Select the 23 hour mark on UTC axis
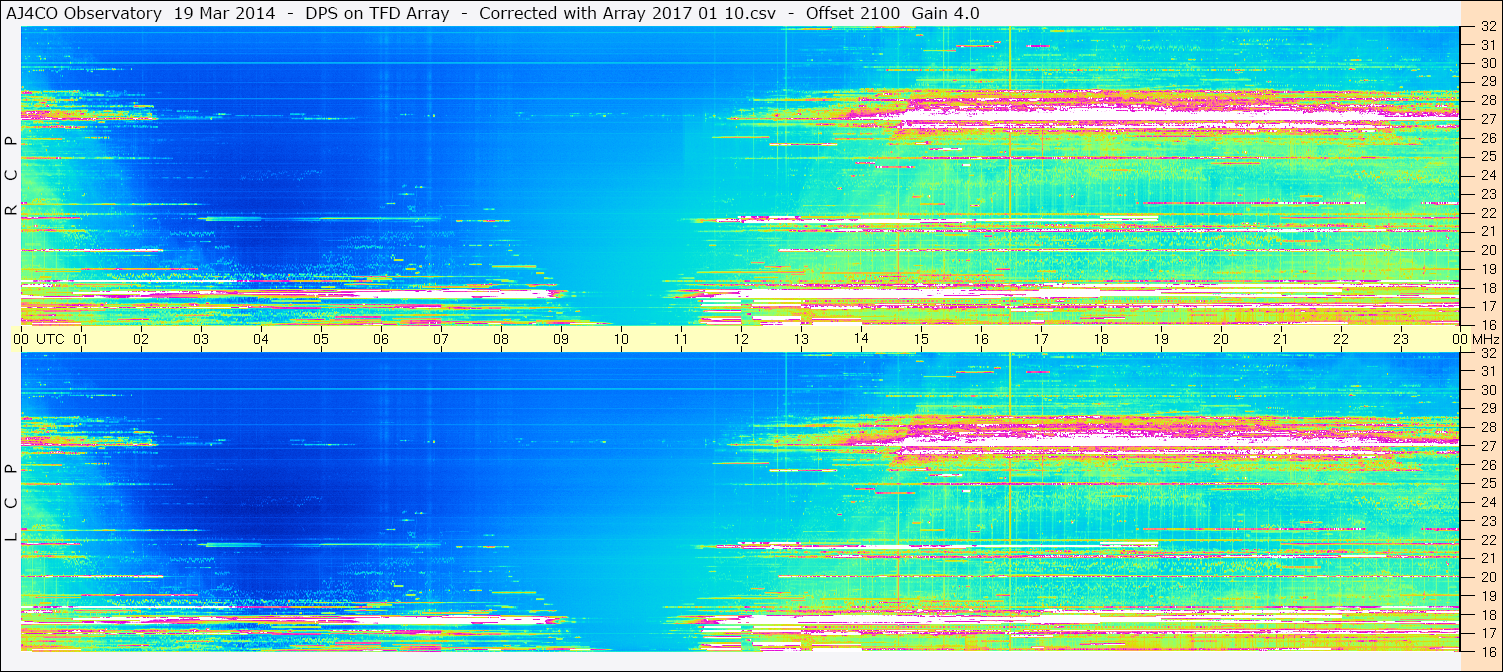Screen dimensions: 1503x672 click(x=1401, y=339)
